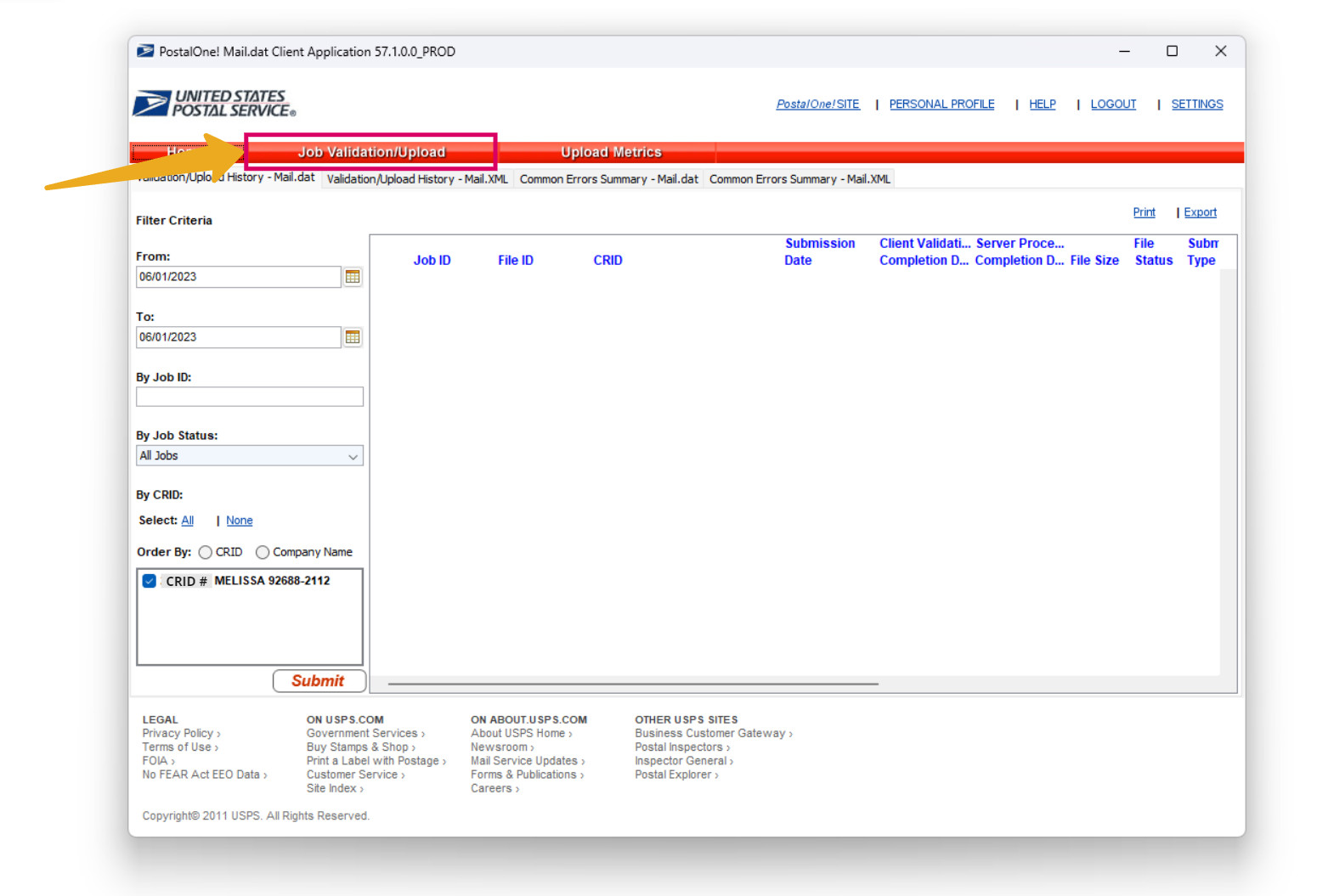Sort by File Size column header
This screenshot has height=896, width=1334.
1094,261
